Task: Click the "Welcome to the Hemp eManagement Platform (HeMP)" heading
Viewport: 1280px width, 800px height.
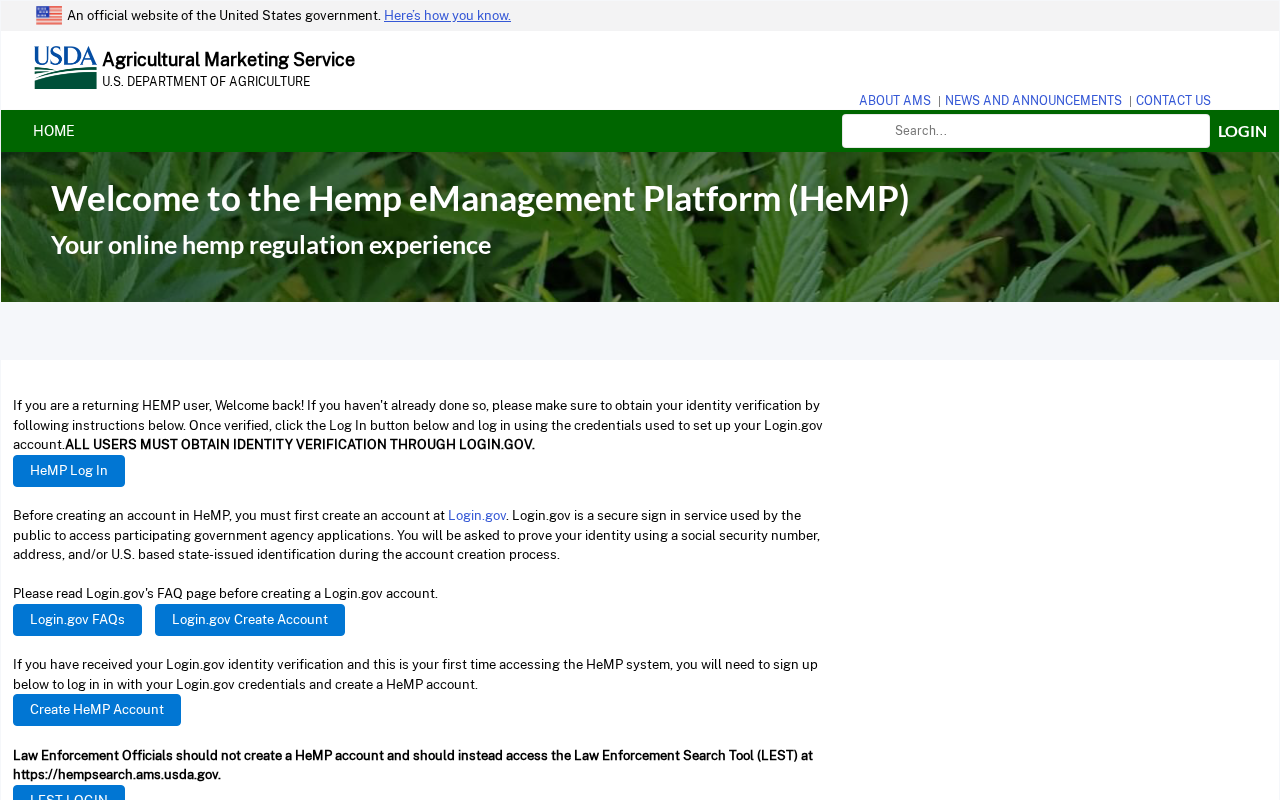Action: pos(480,198)
